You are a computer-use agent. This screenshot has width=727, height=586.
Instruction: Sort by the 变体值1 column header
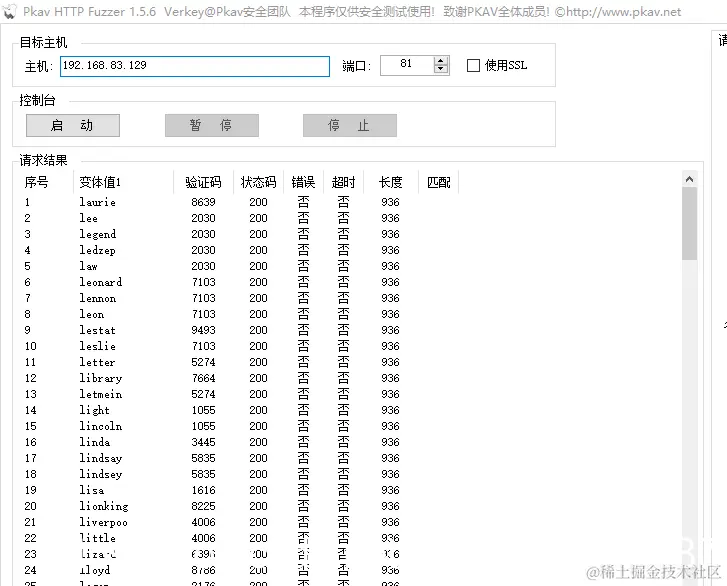pos(123,182)
